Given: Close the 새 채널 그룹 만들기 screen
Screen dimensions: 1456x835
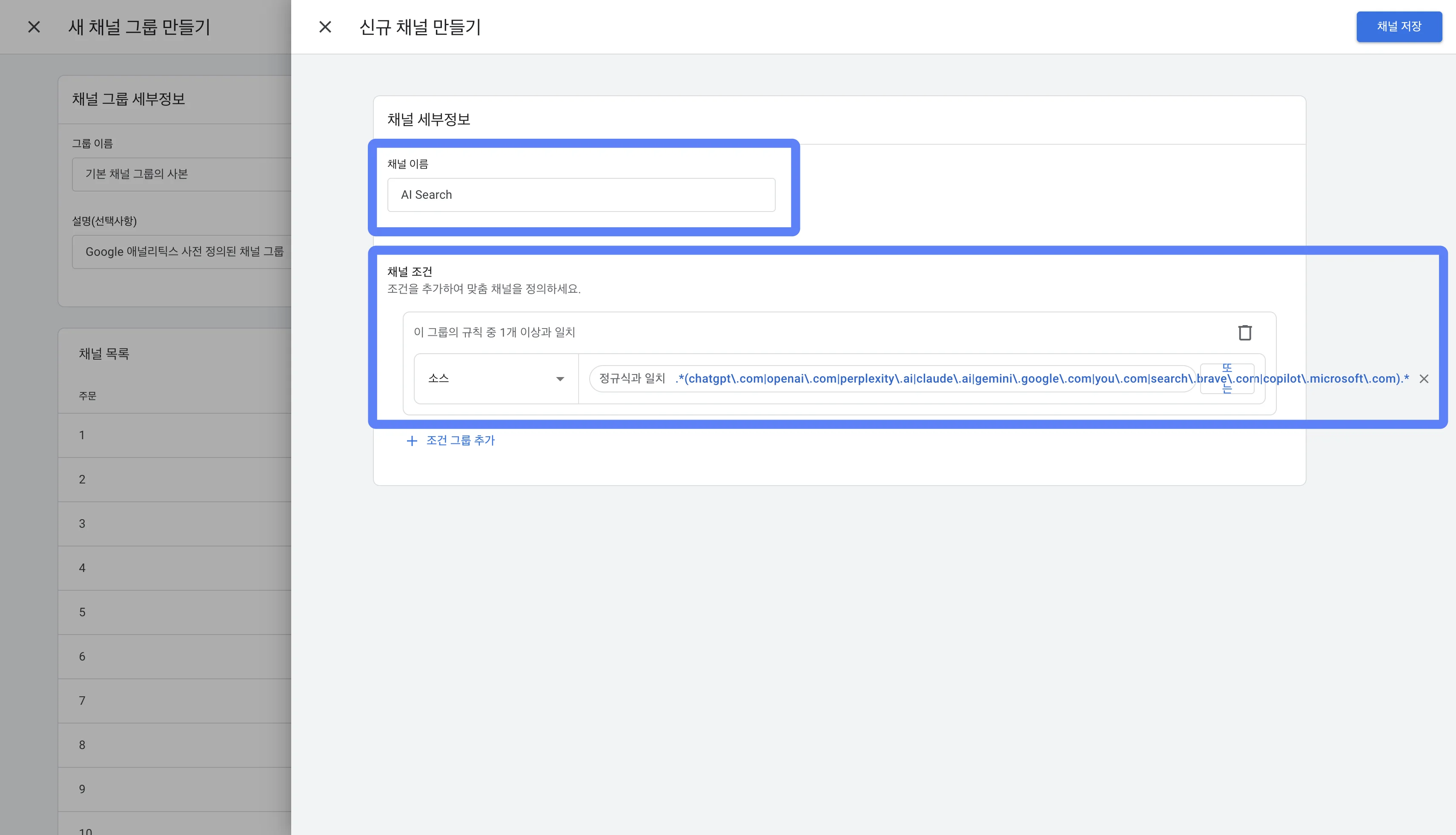Looking at the screenshot, I should 33,26.
